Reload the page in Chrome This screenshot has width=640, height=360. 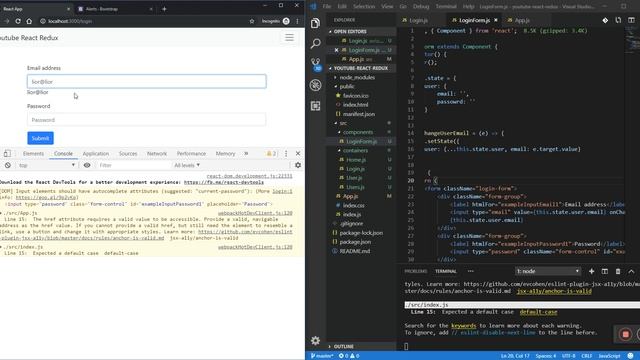pyautogui.click(x=18, y=21)
